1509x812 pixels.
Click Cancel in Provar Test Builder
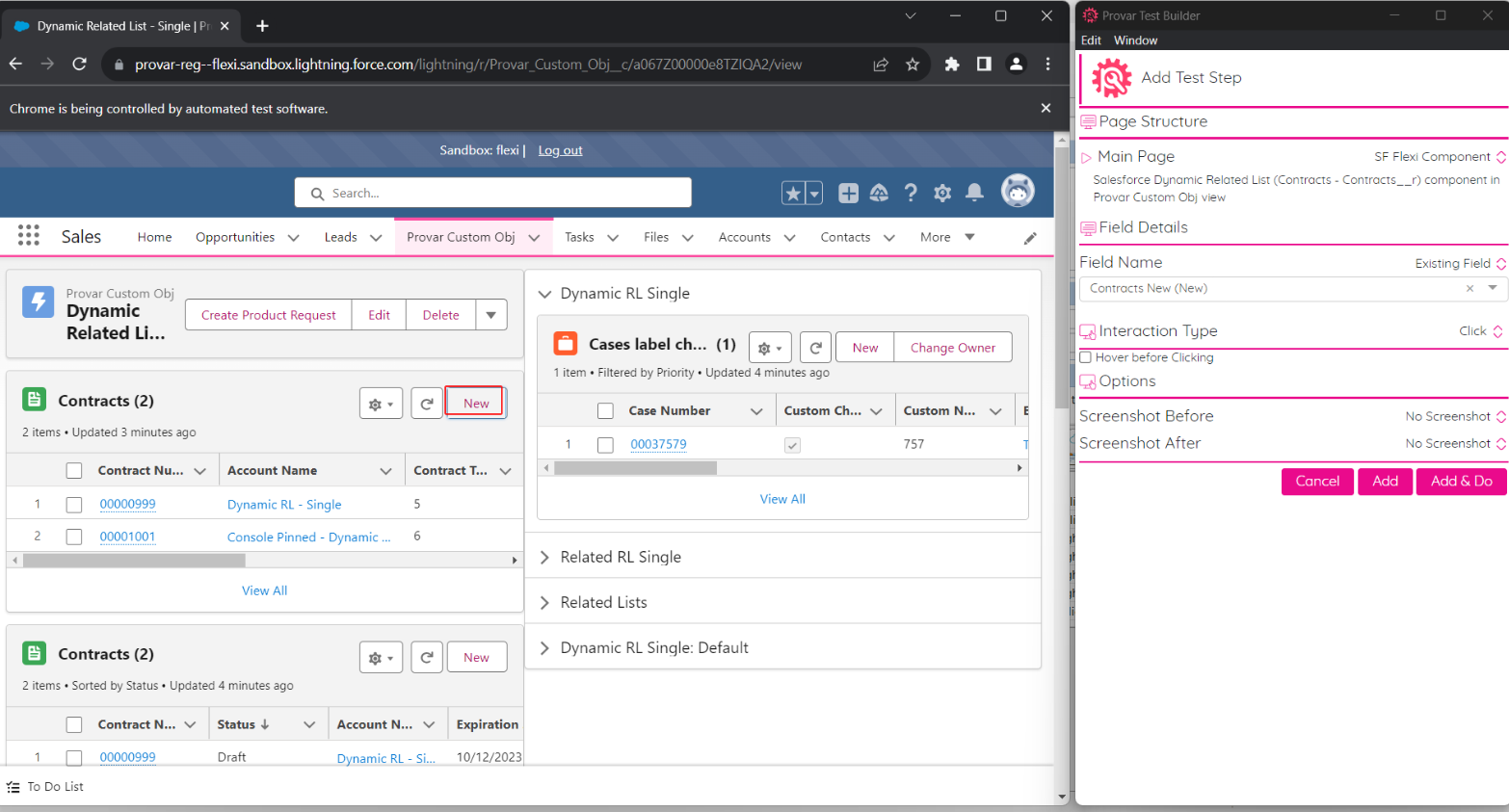coord(1317,482)
